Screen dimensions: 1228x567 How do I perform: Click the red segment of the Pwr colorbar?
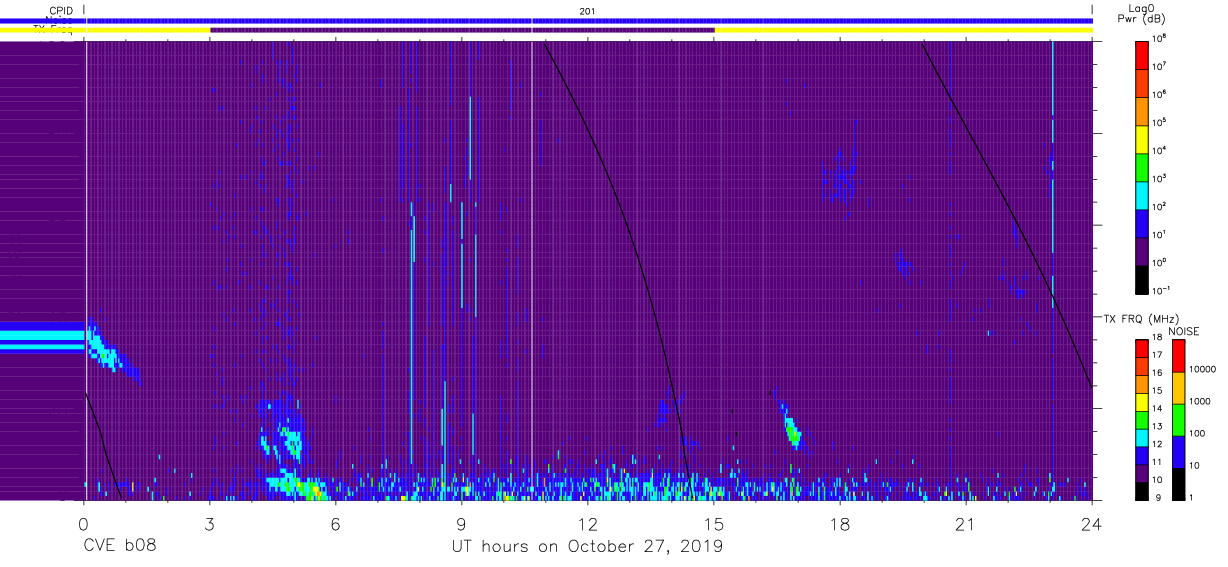point(1141,54)
